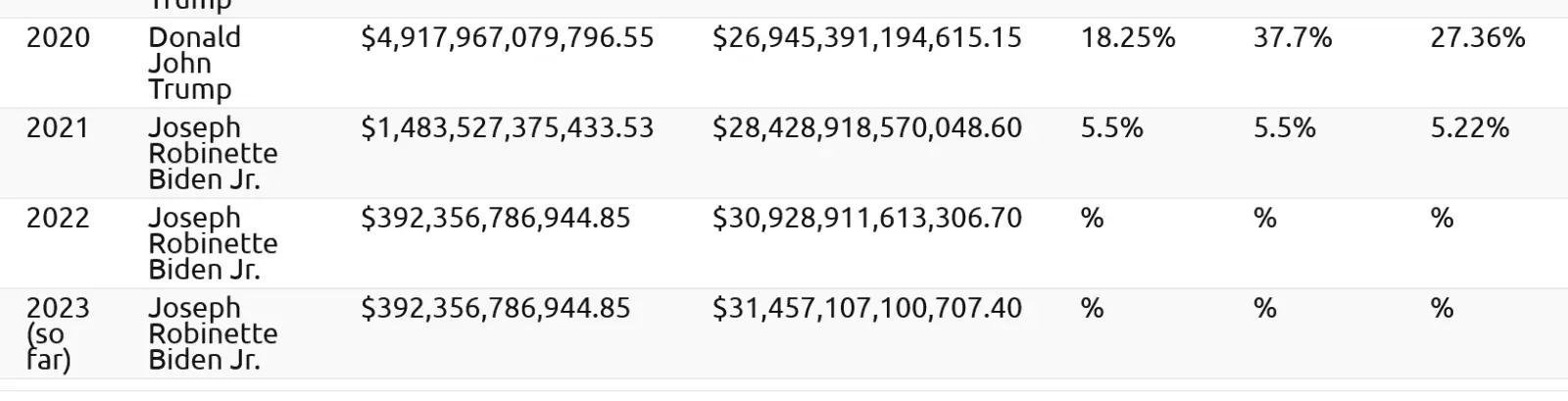Select the $28,428,918,570,048.60 total value
Screen dimensions: 1568x401
(x=866, y=128)
